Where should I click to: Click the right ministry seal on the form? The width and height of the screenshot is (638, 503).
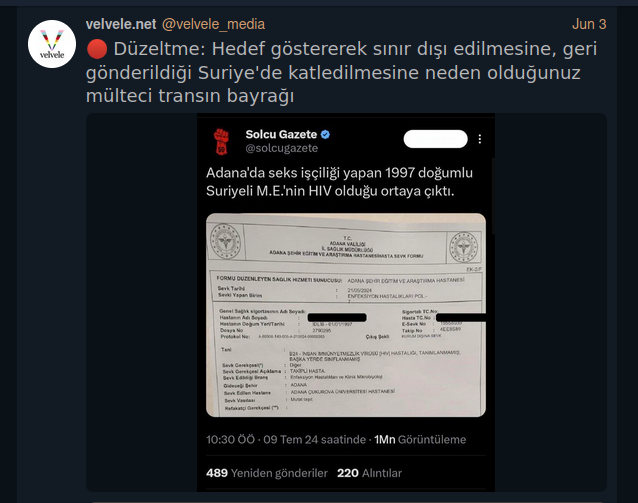point(463,247)
